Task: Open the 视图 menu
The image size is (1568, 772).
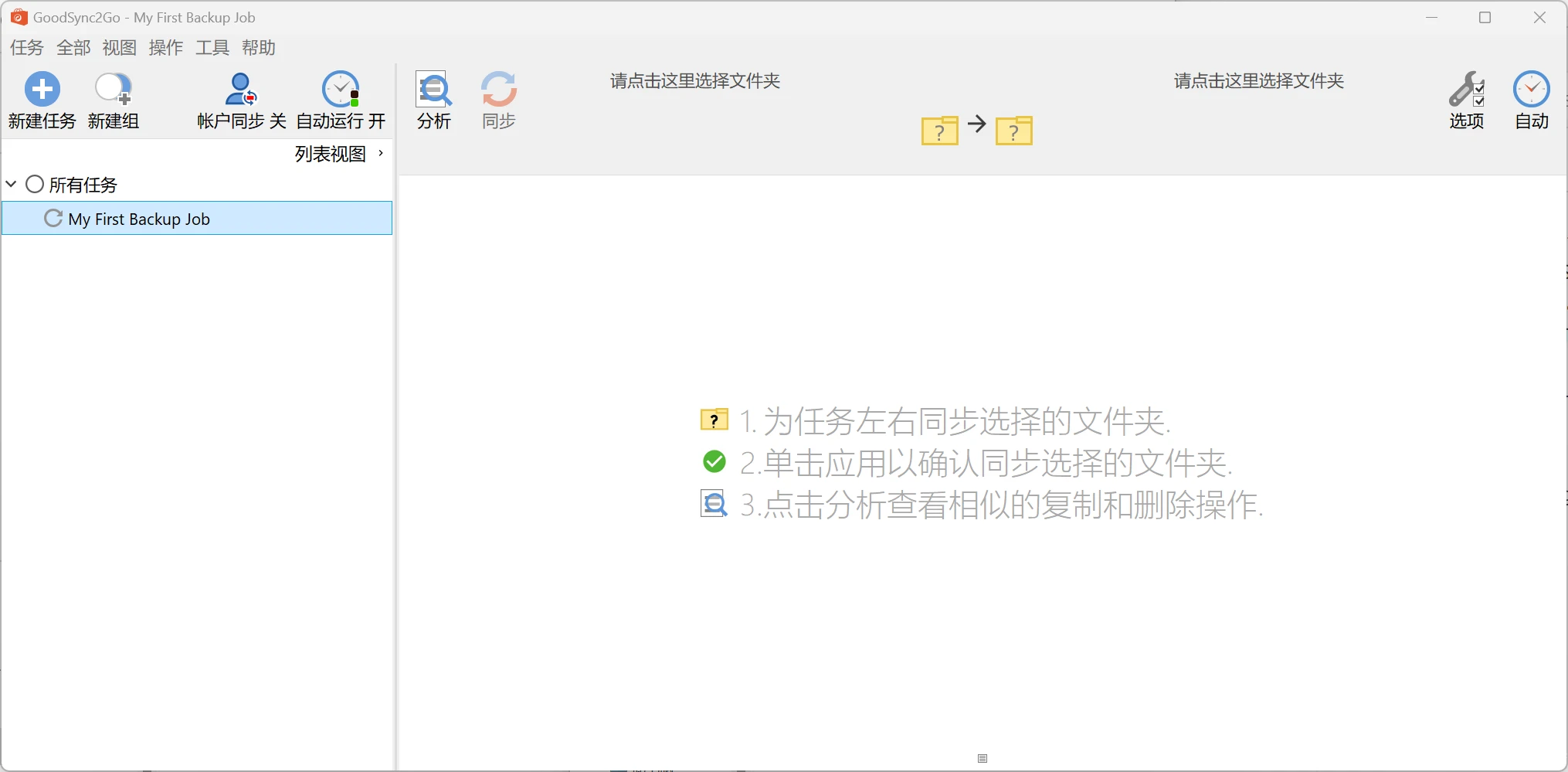Action: [x=120, y=48]
